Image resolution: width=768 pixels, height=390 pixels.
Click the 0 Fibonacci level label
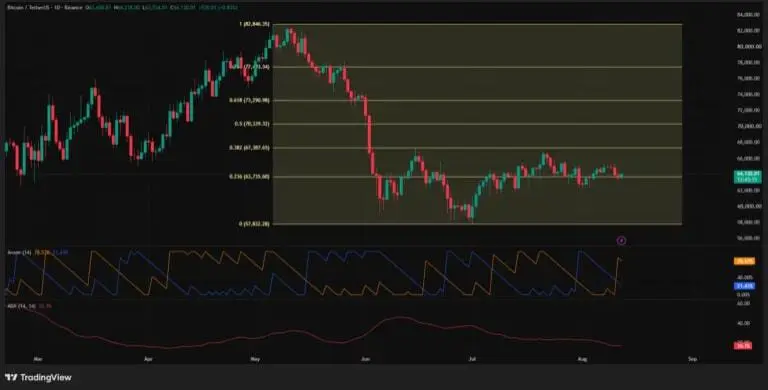(254, 224)
